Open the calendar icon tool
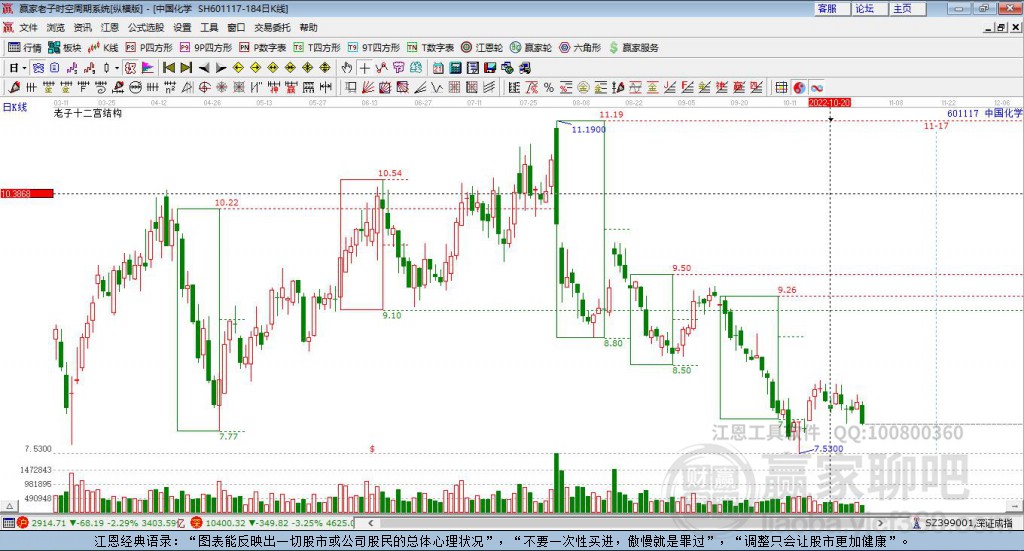 coord(438,68)
